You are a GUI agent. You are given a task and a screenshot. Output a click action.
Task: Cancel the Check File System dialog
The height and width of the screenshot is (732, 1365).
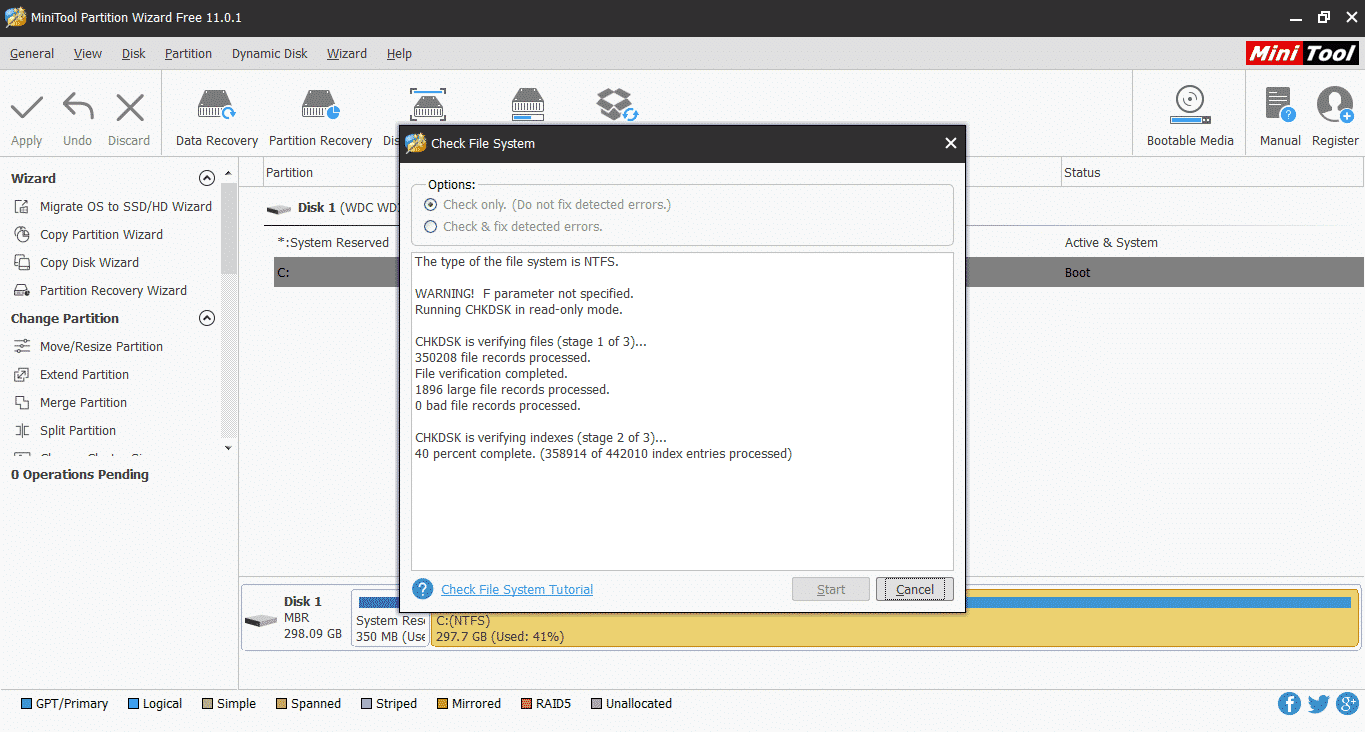(913, 589)
